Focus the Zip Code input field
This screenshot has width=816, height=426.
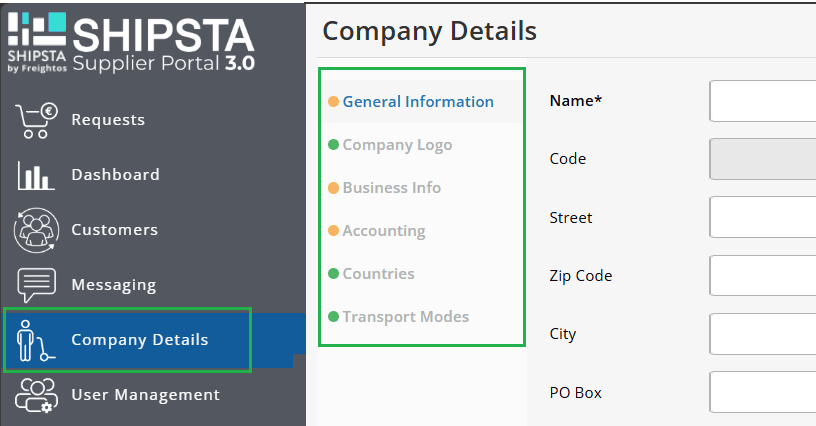(x=762, y=276)
